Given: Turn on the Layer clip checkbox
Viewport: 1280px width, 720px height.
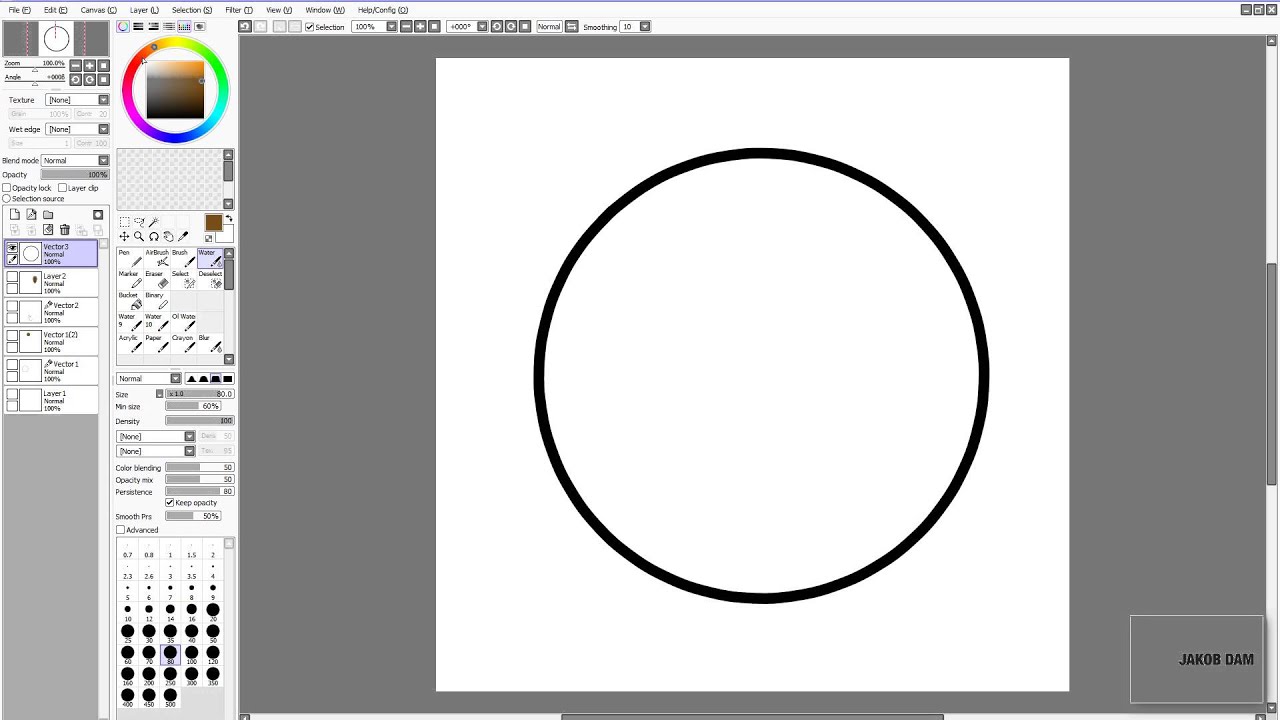Looking at the screenshot, I should pos(60,187).
